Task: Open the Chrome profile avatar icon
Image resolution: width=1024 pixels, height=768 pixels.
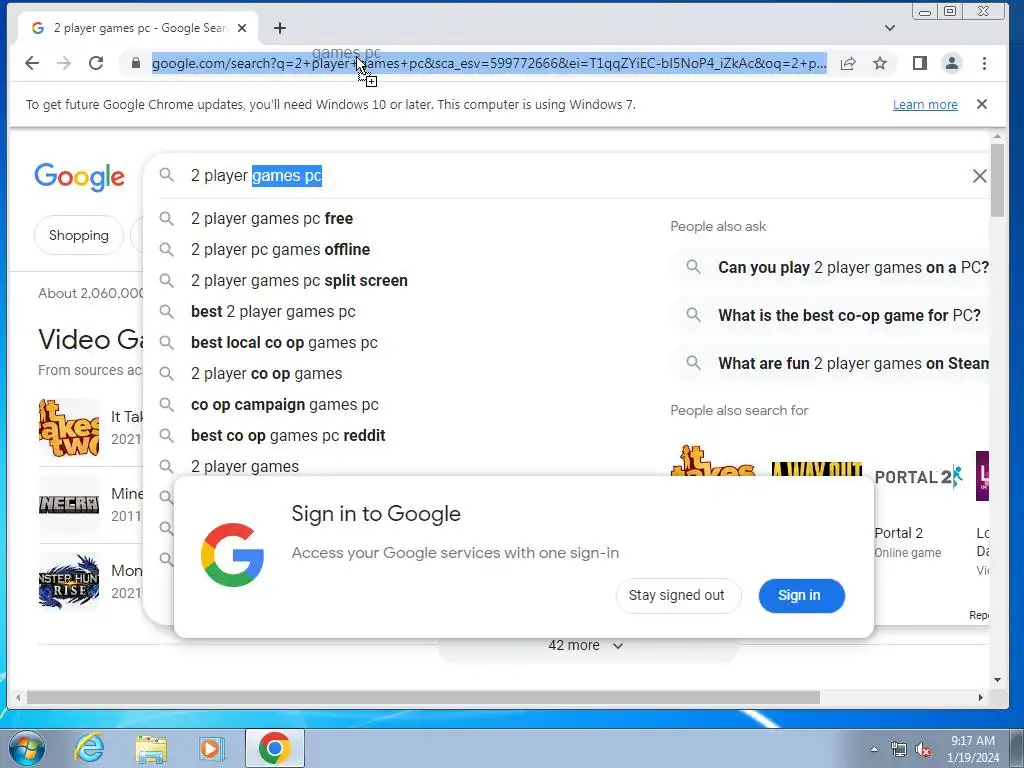Action: (x=952, y=63)
